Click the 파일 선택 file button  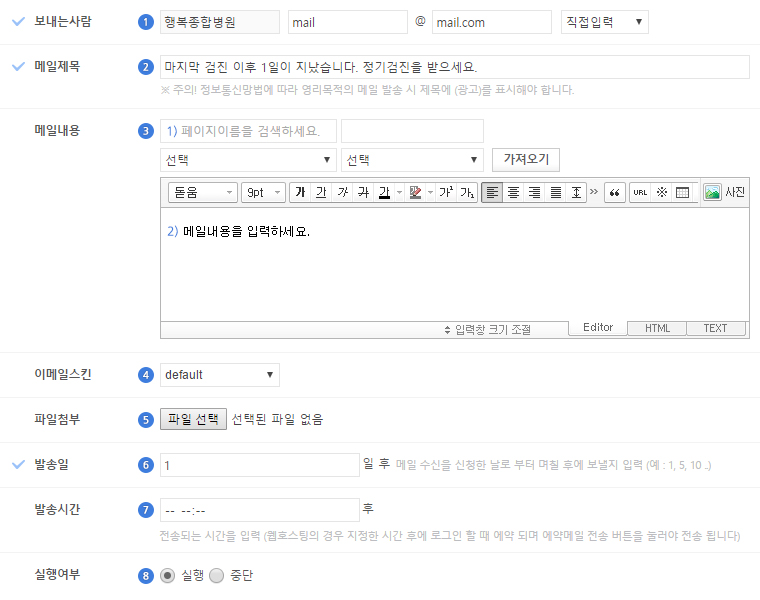tap(194, 419)
